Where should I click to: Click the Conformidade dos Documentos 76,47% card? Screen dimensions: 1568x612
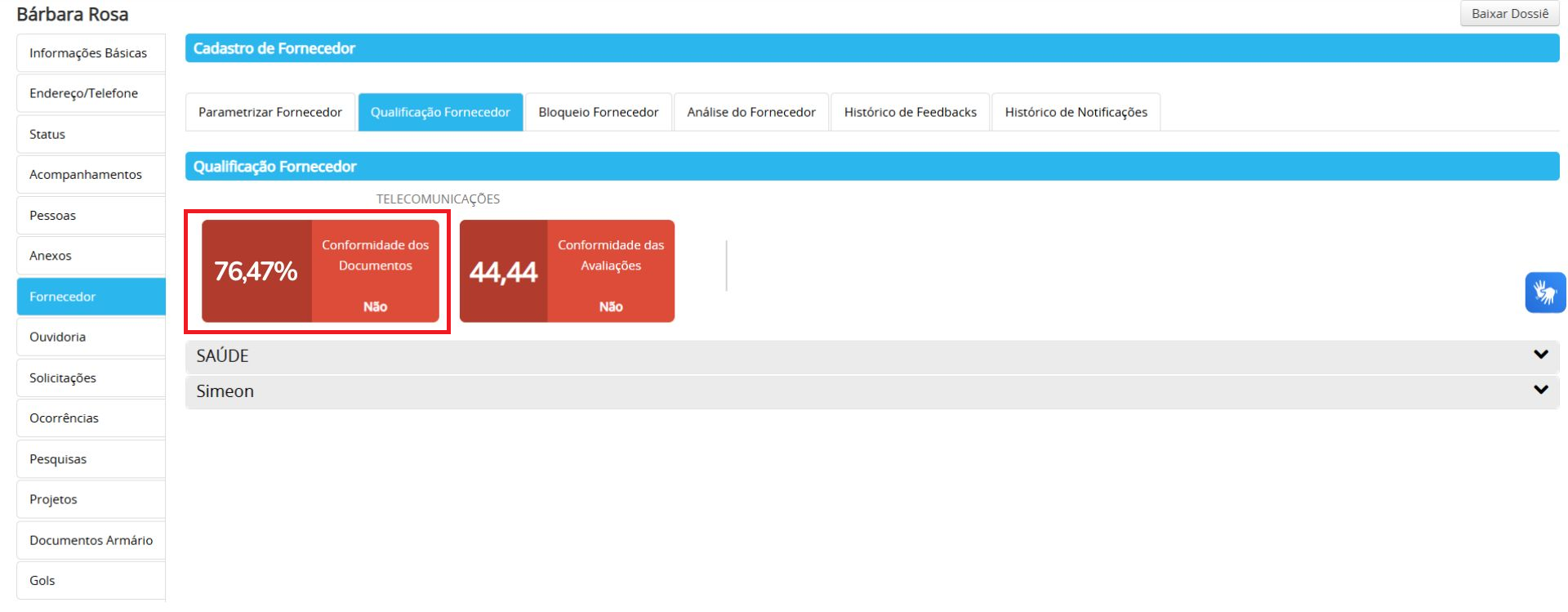(x=320, y=270)
